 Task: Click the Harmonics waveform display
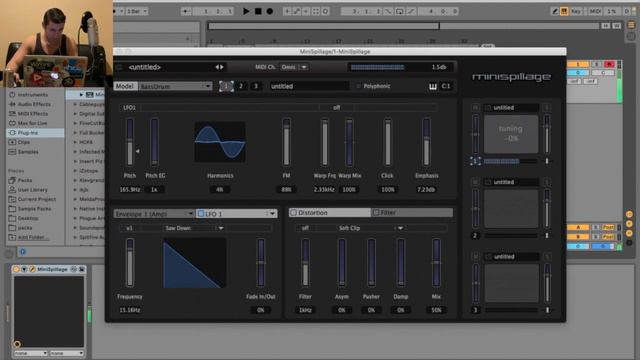220,142
